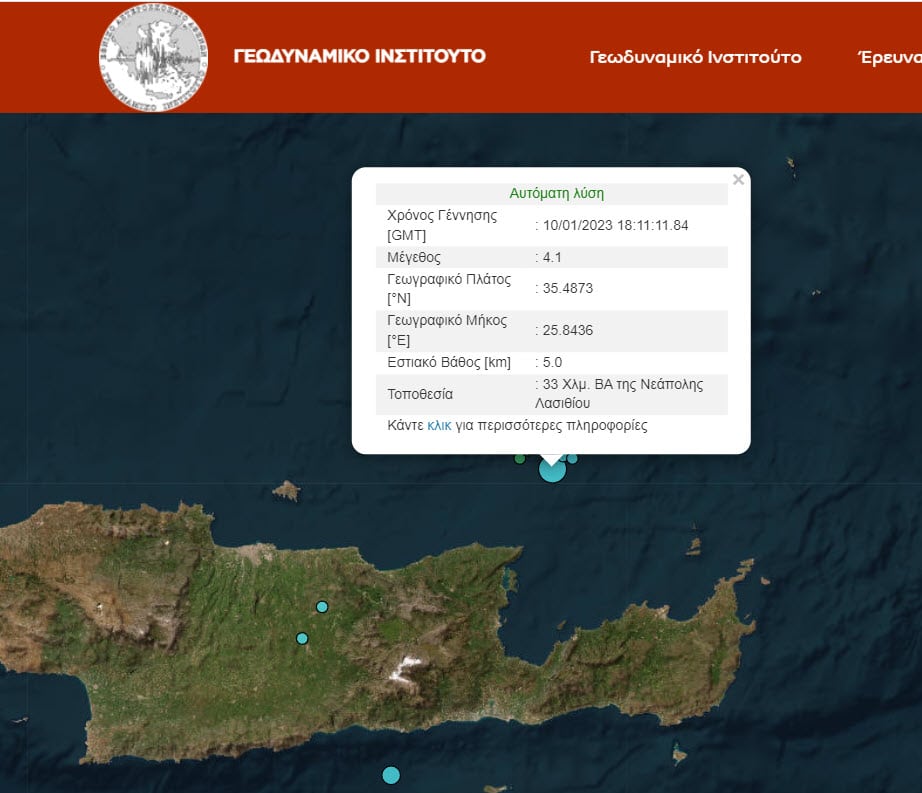Close the earthquake info popup

click(x=739, y=179)
